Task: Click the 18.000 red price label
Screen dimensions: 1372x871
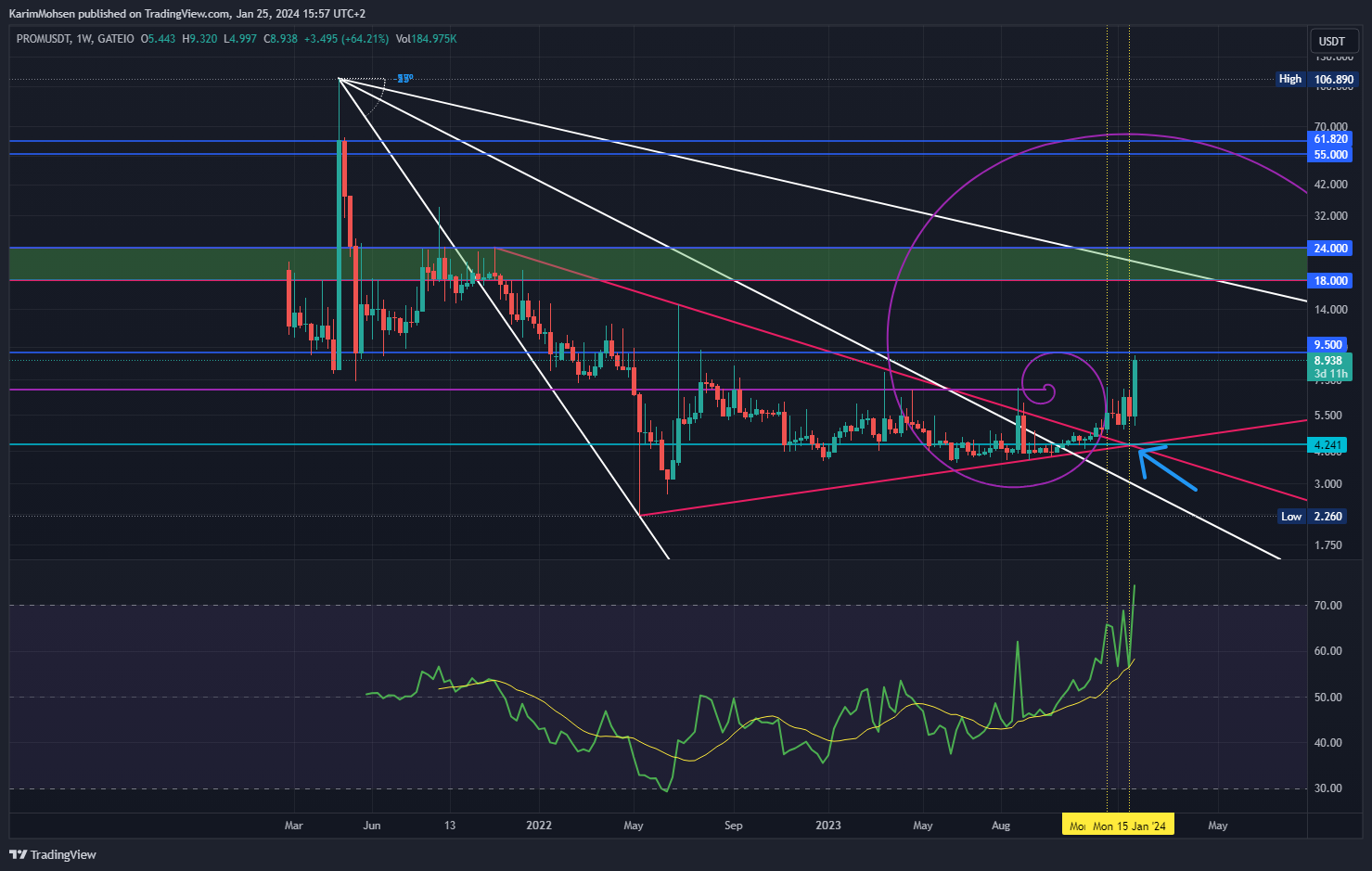Action: 1331,281
